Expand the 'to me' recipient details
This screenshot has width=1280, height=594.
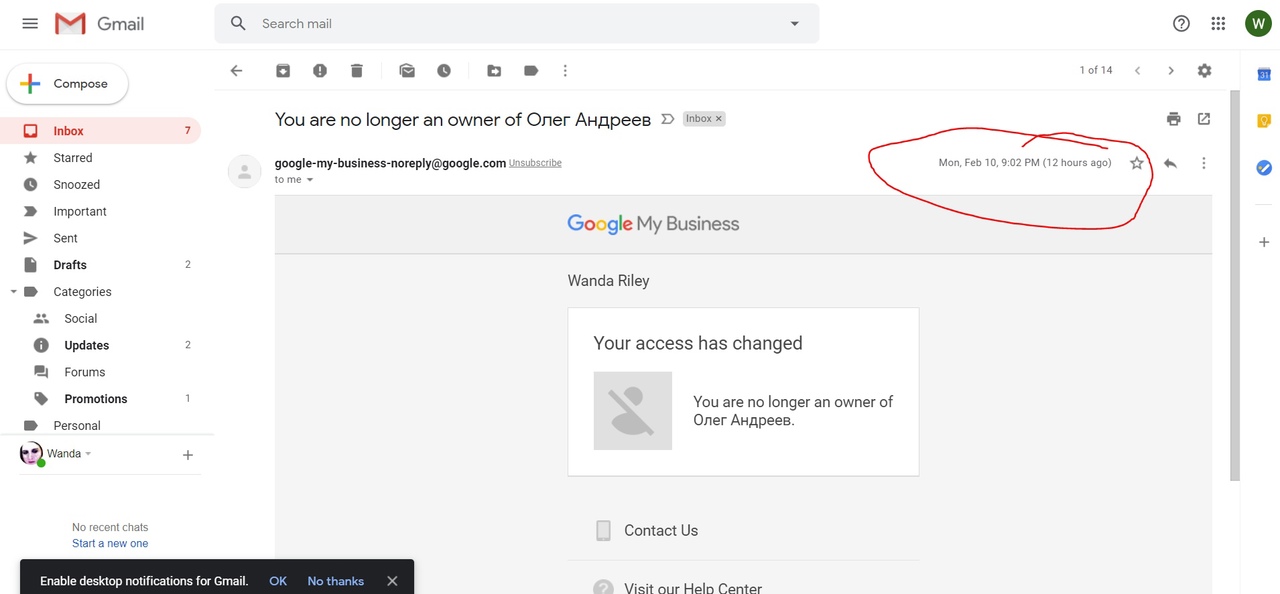[310, 180]
